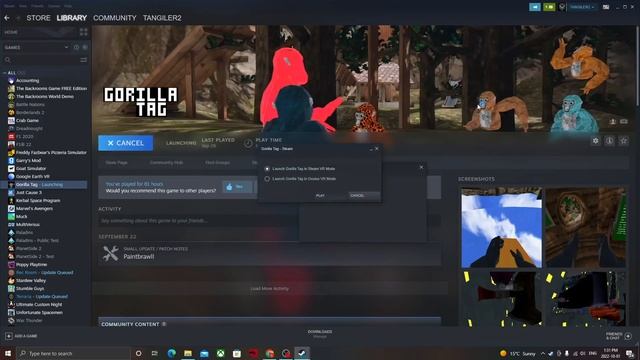Screen dimensions: 640x360
Task: Open the Library tab
Action: coord(71,18)
